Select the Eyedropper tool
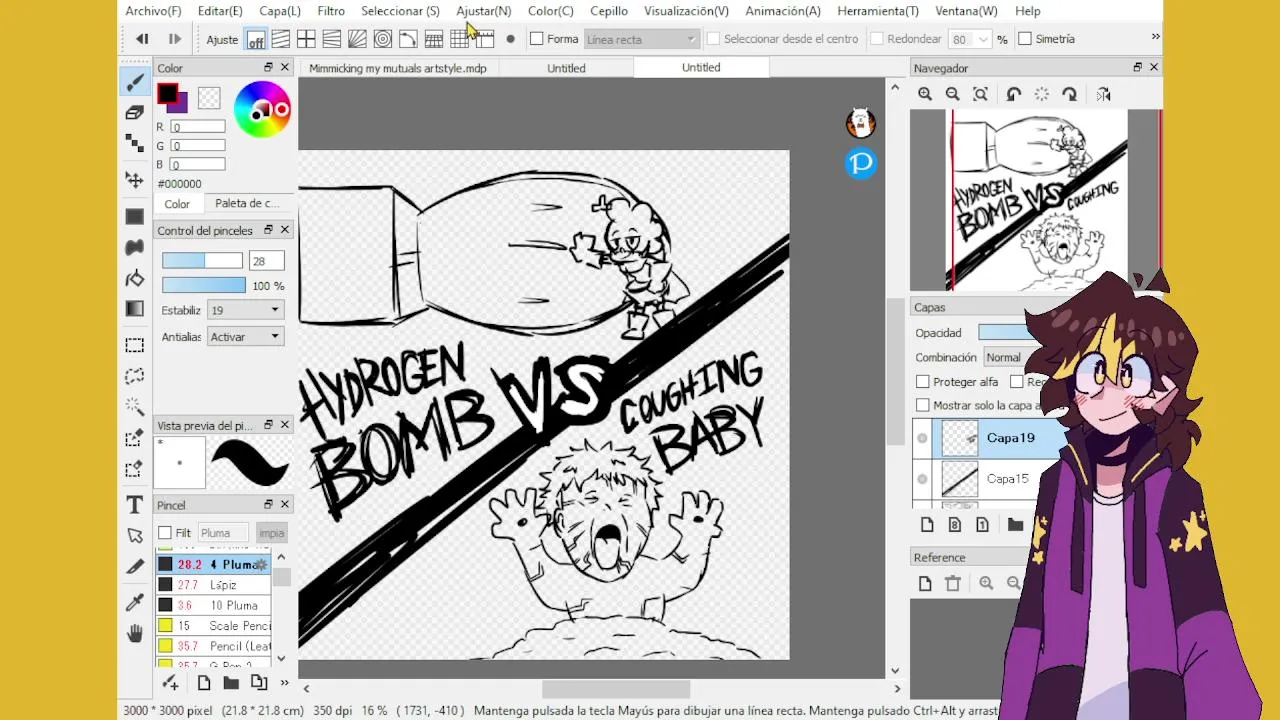The image size is (1280, 720). [134, 602]
